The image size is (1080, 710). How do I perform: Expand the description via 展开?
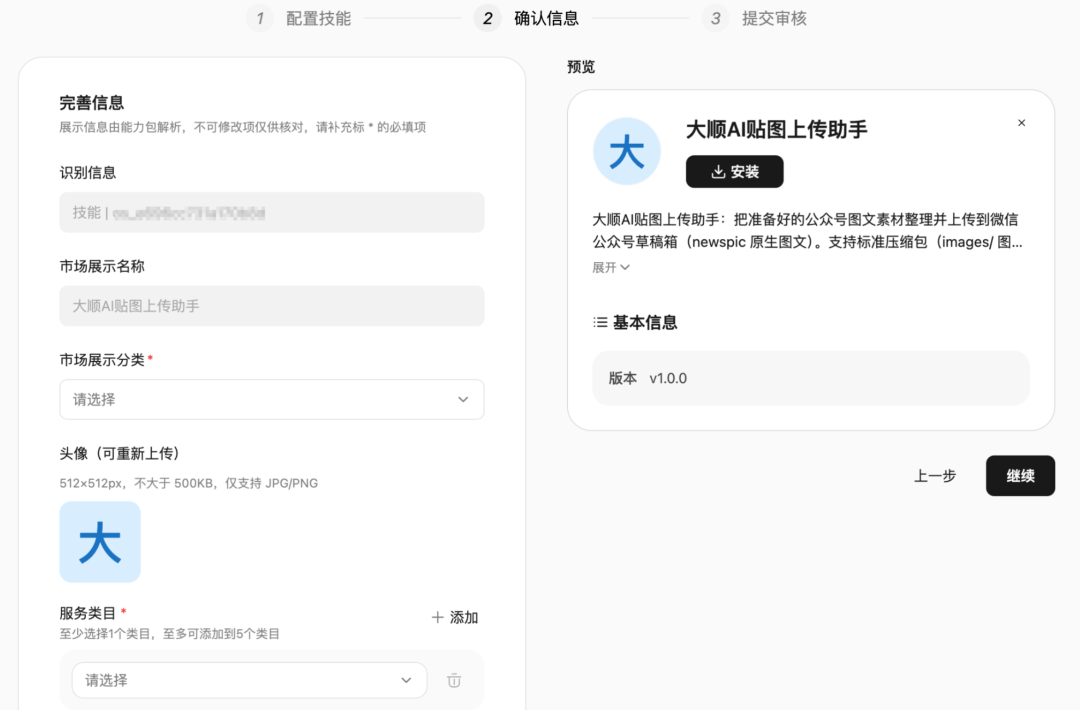coord(611,267)
